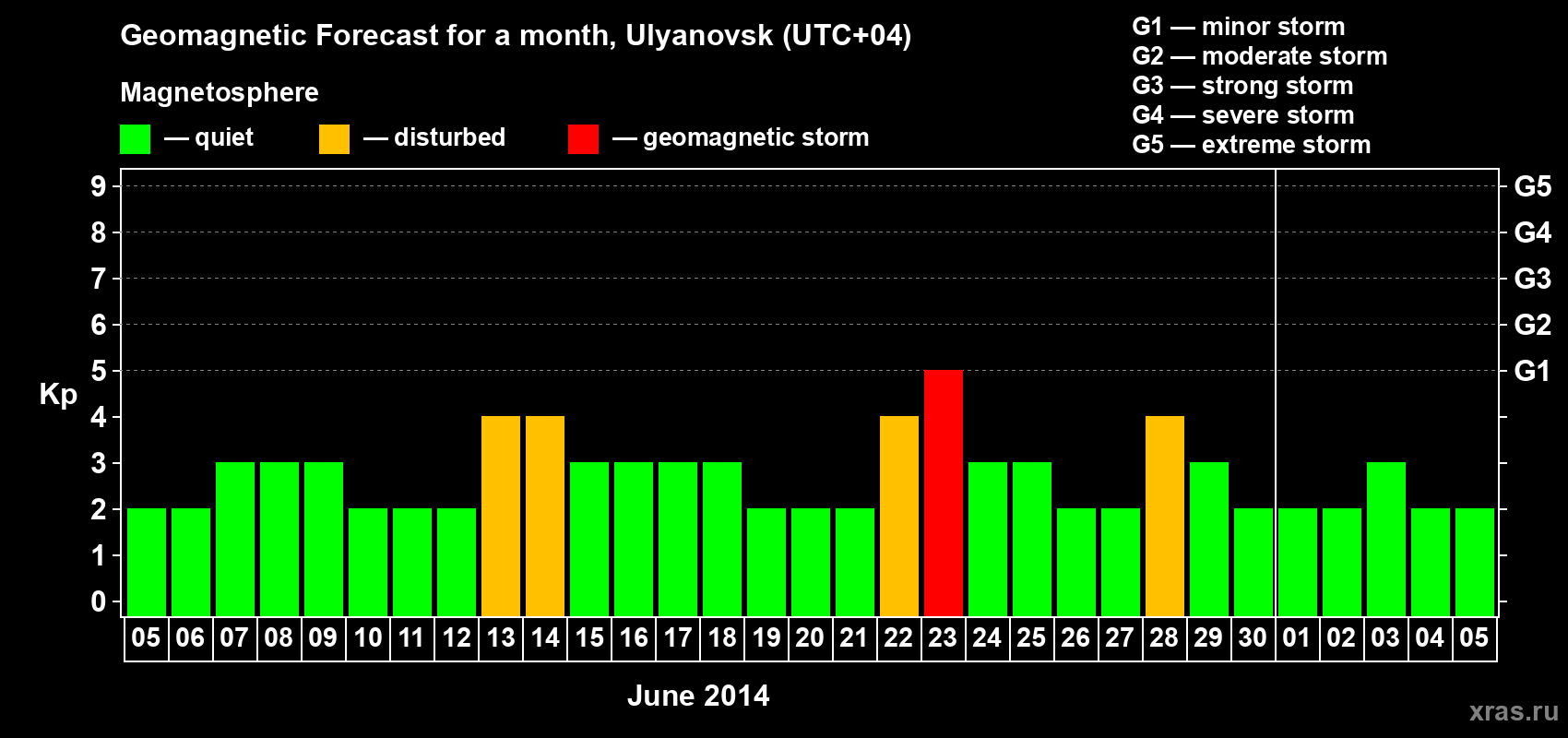Select the orange bar for June 28
1568x738 pixels.
tap(1165, 516)
